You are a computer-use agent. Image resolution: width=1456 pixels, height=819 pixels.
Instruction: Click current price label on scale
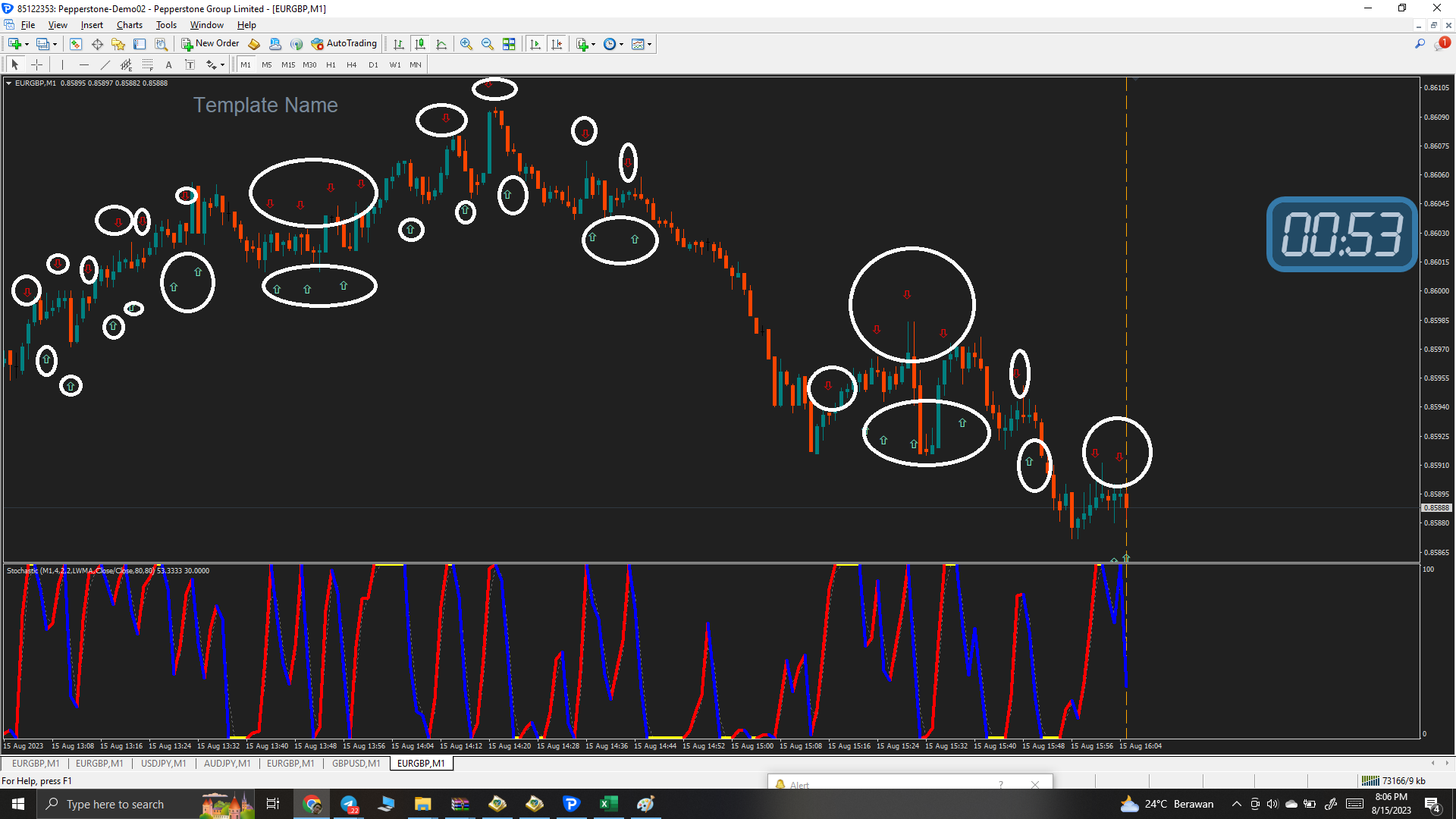tap(1436, 508)
